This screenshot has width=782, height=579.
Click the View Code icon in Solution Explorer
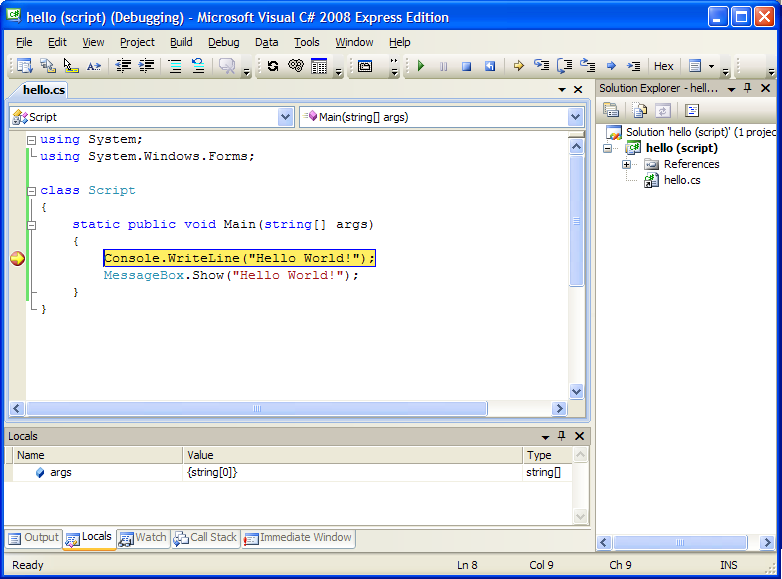(692, 110)
